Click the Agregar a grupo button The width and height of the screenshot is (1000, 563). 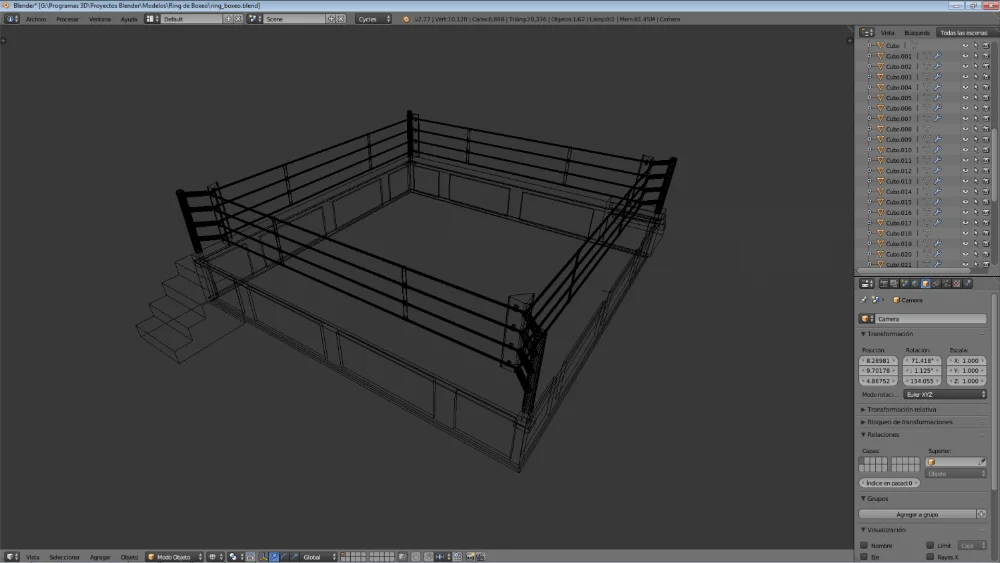[x=916, y=514]
